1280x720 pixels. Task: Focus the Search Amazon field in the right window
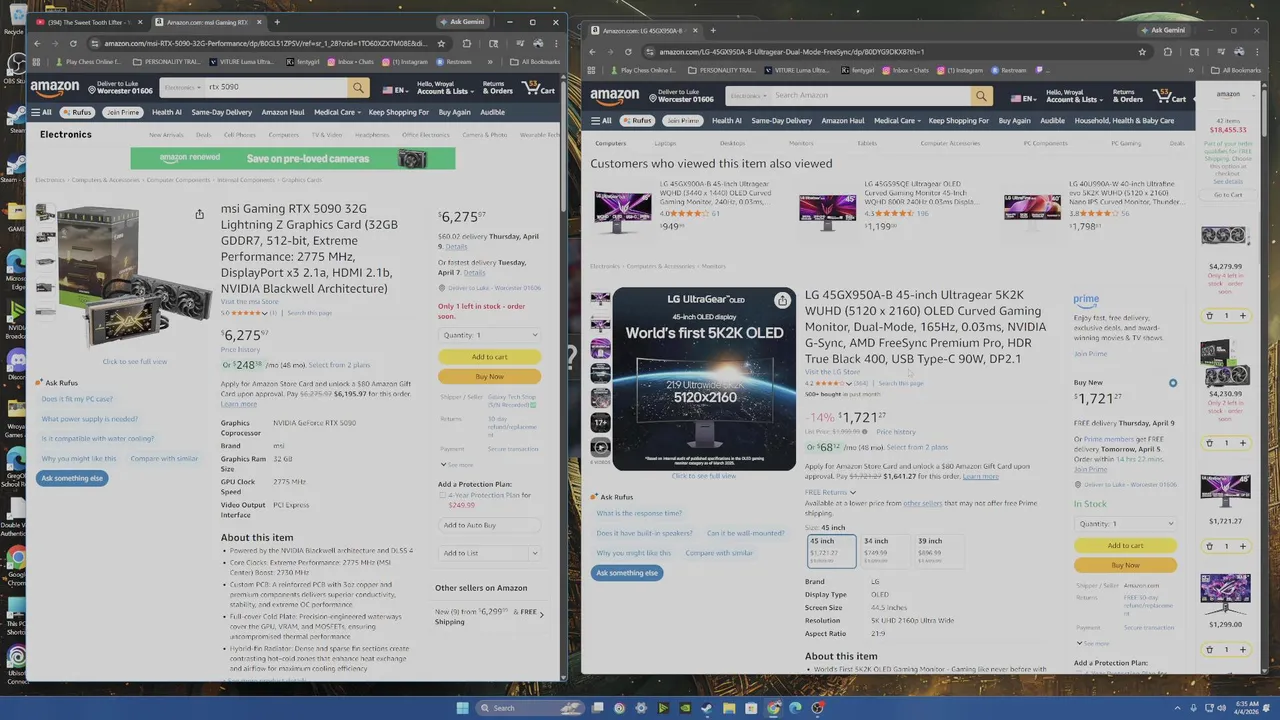(x=870, y=96)
